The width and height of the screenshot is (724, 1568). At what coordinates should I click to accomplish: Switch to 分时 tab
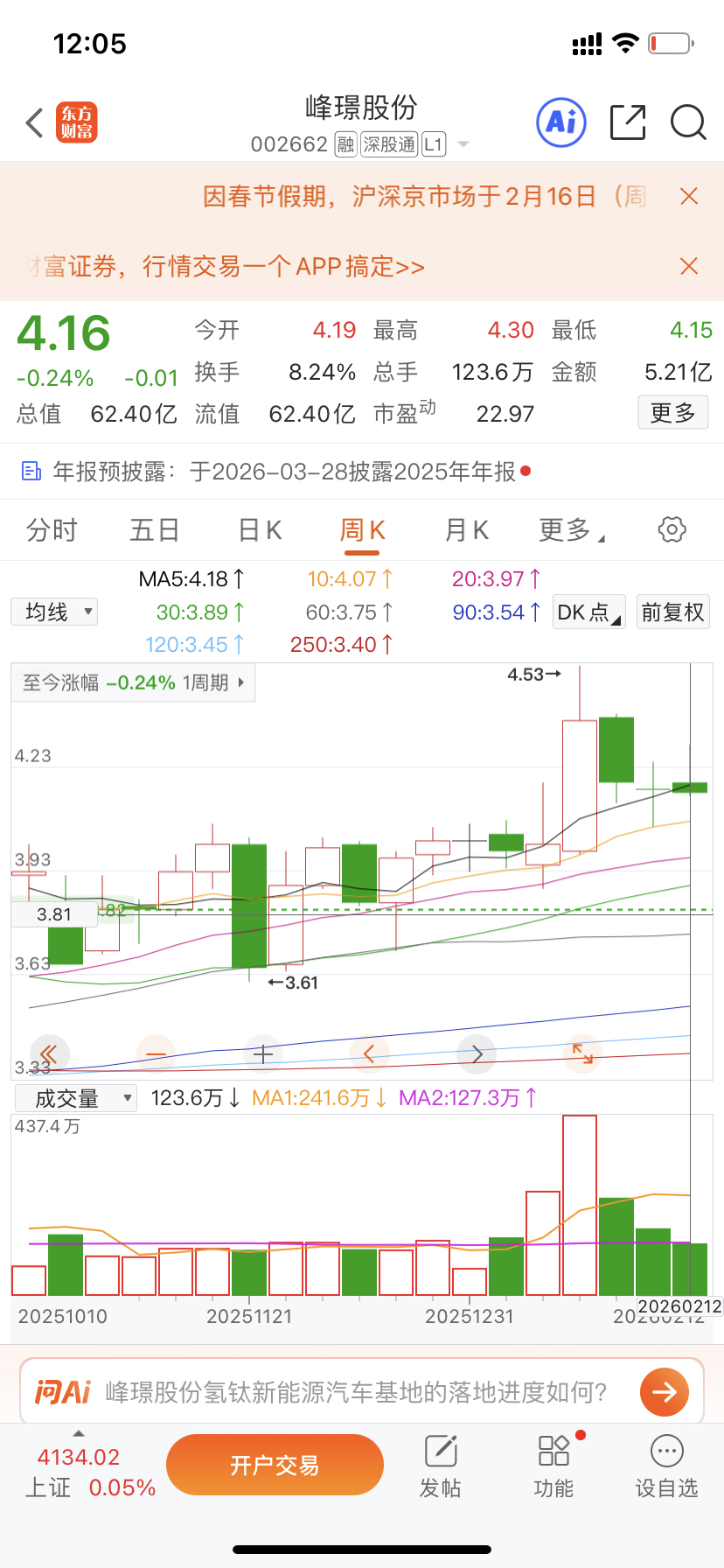52,530
